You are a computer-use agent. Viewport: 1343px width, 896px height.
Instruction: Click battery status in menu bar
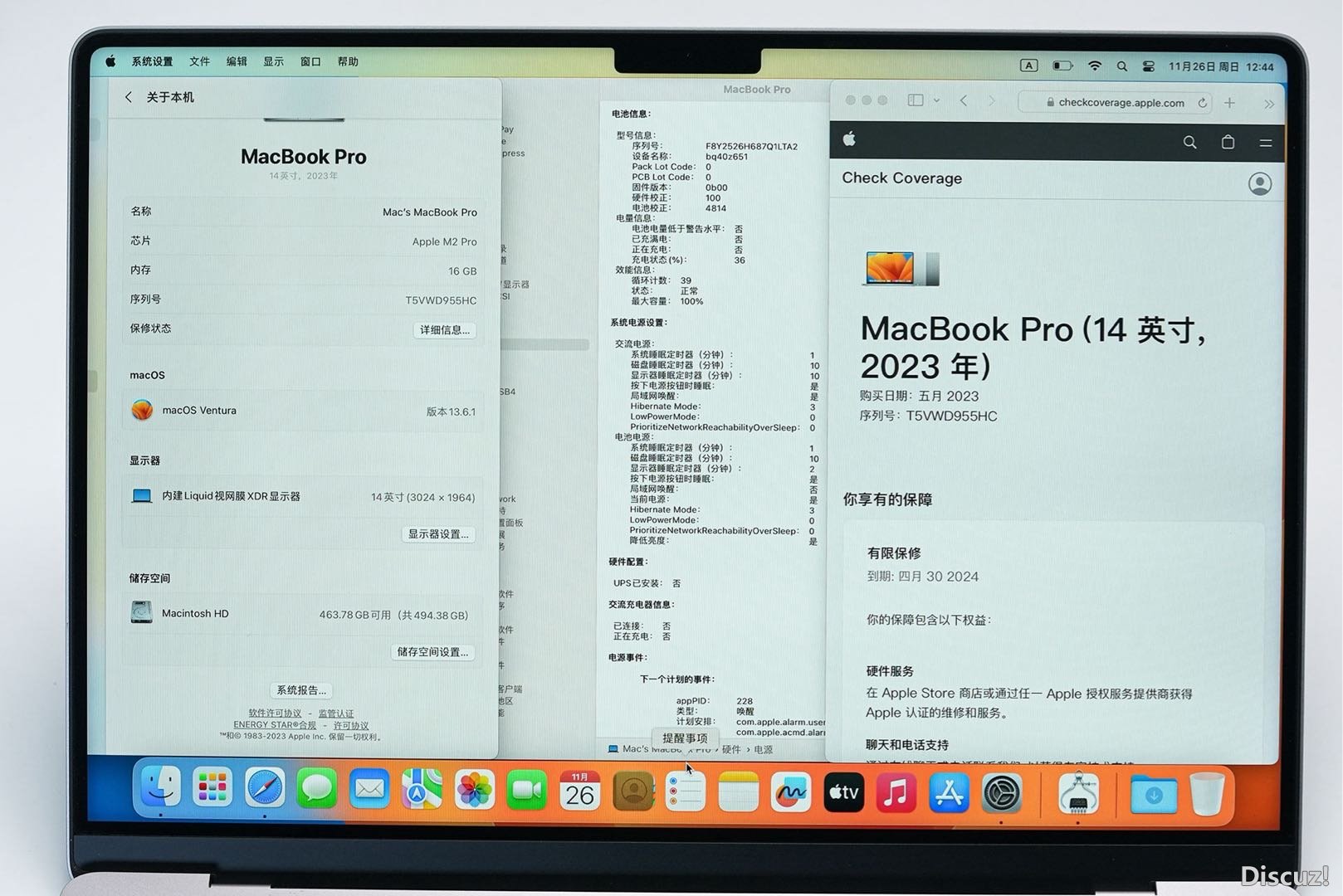pyautogui.click(x=1062, y=66)
